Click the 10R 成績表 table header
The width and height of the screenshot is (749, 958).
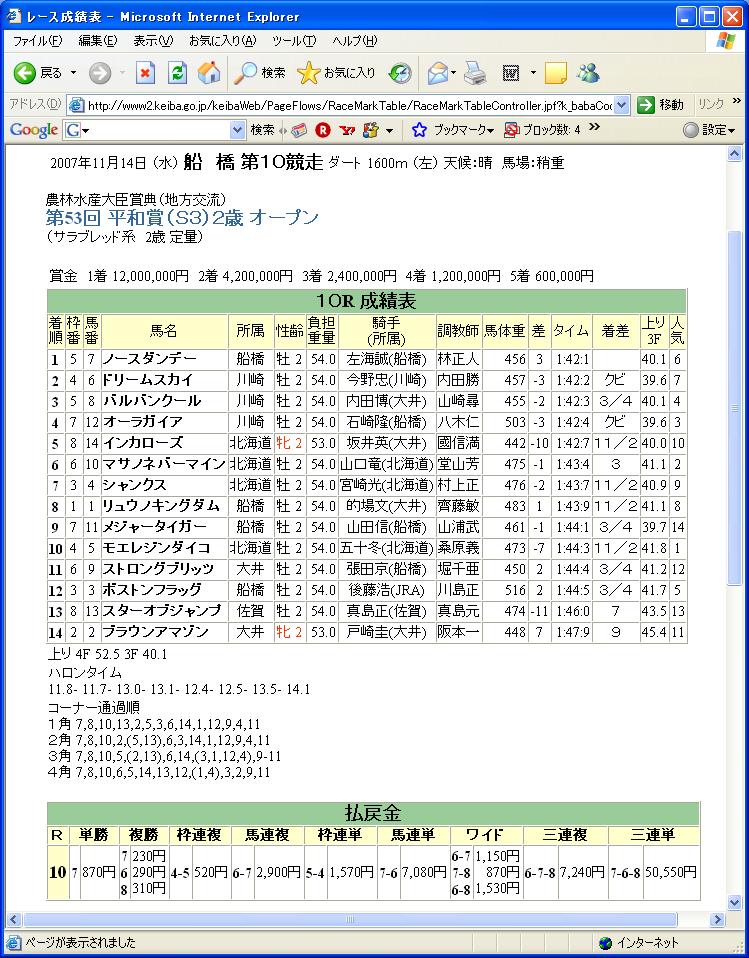367,301
